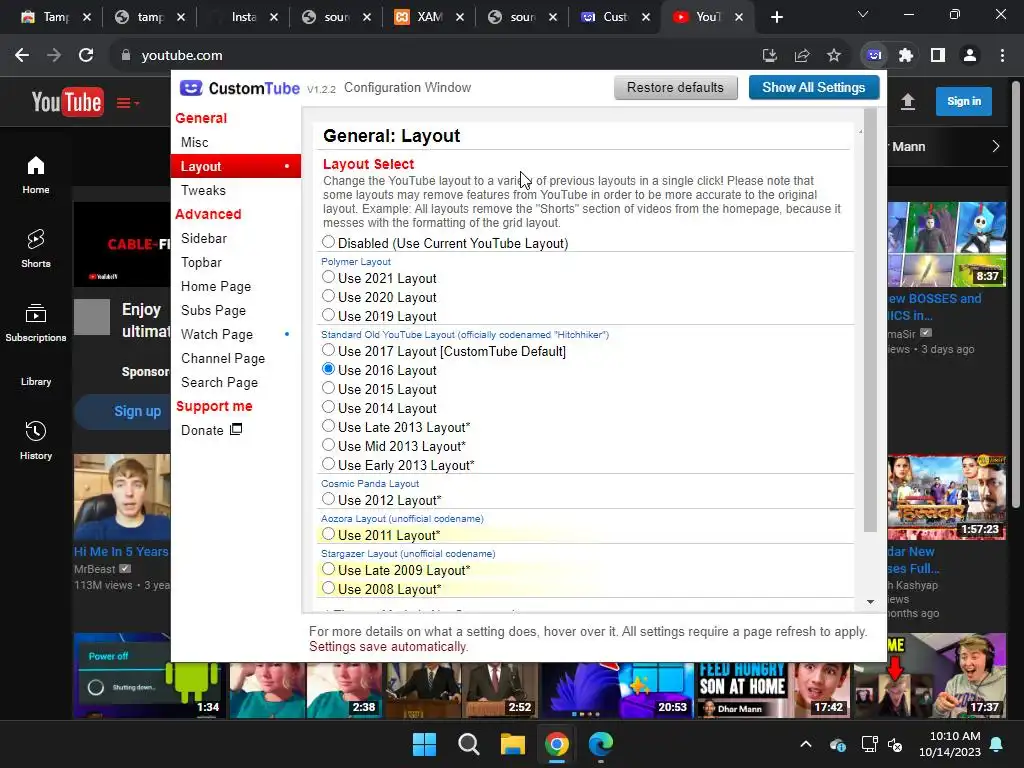This screenshot has width=1024, height=768.
Task: Select Use Late 2013 Layout radio
Action: tap(328, 426)
